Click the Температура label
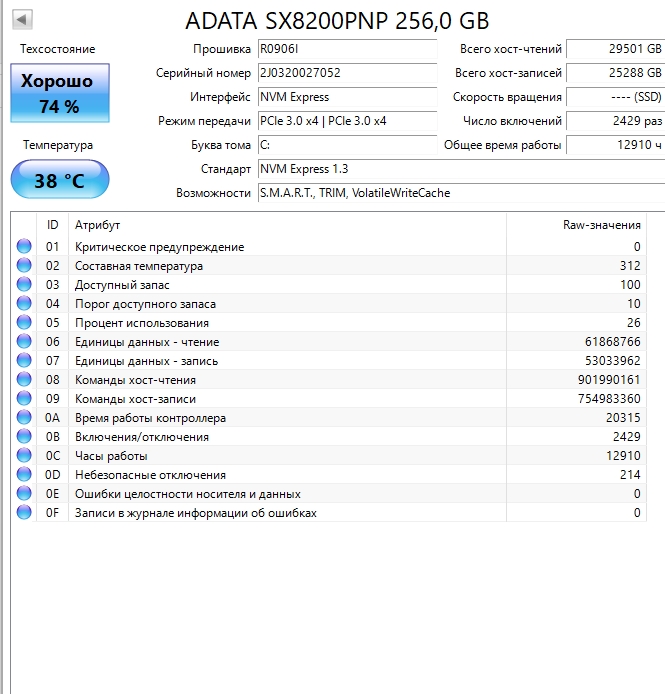 58,145
